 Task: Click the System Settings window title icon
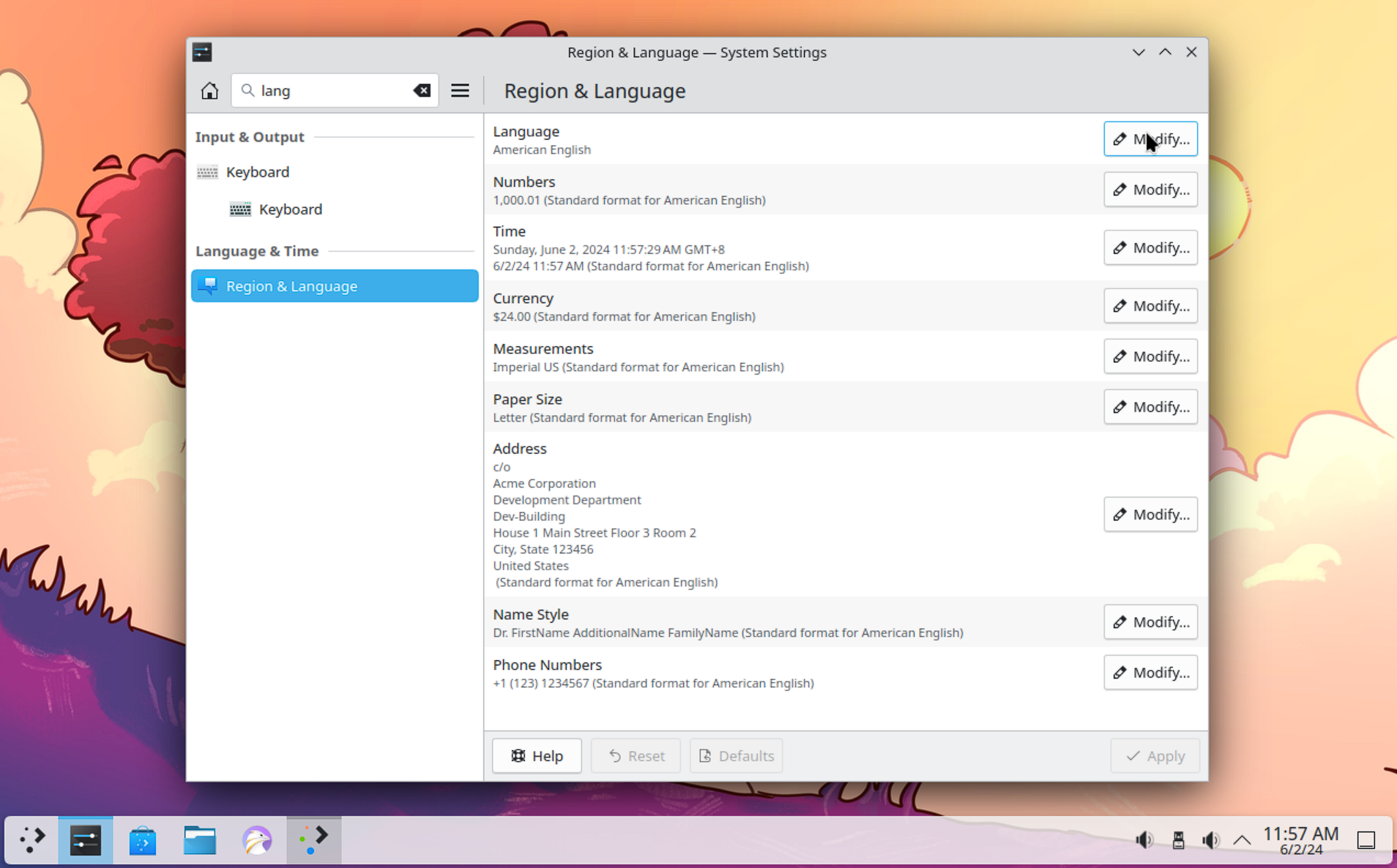click(202, 52)
